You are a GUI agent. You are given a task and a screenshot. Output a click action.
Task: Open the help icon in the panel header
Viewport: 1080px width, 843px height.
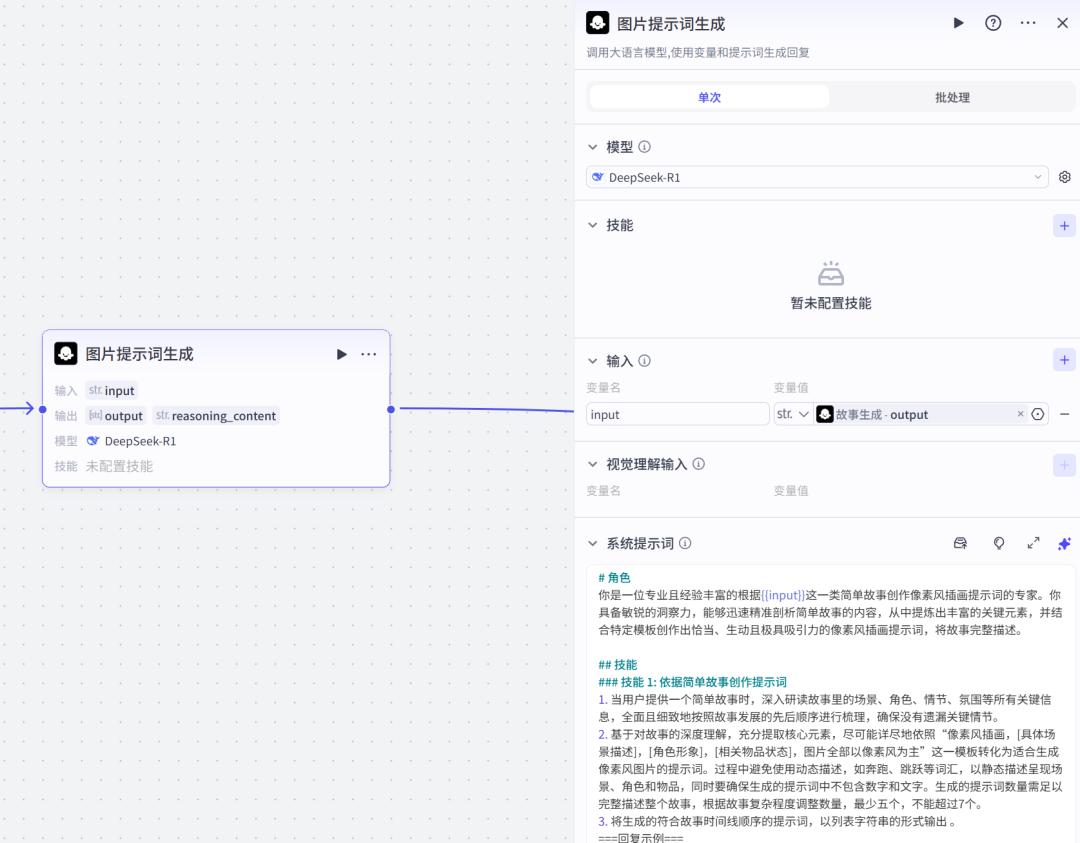993,23
